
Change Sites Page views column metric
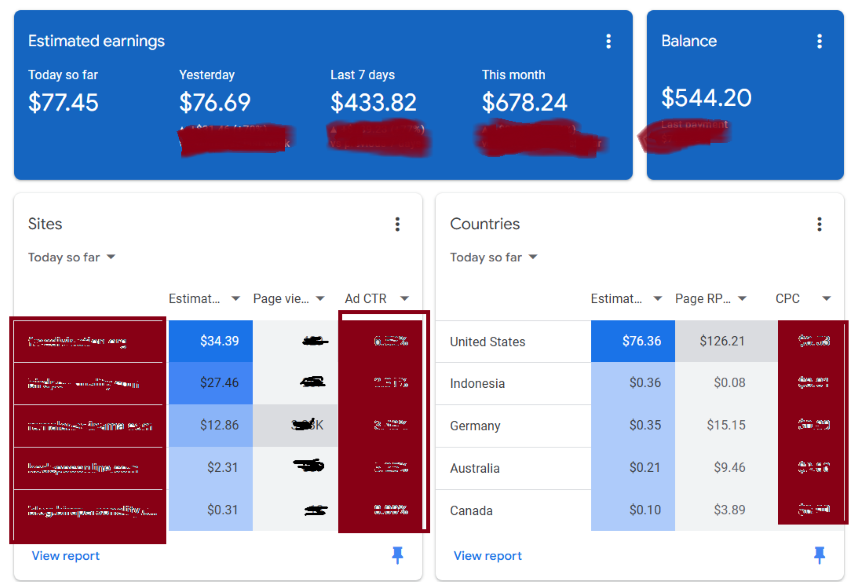coord(320,298)
